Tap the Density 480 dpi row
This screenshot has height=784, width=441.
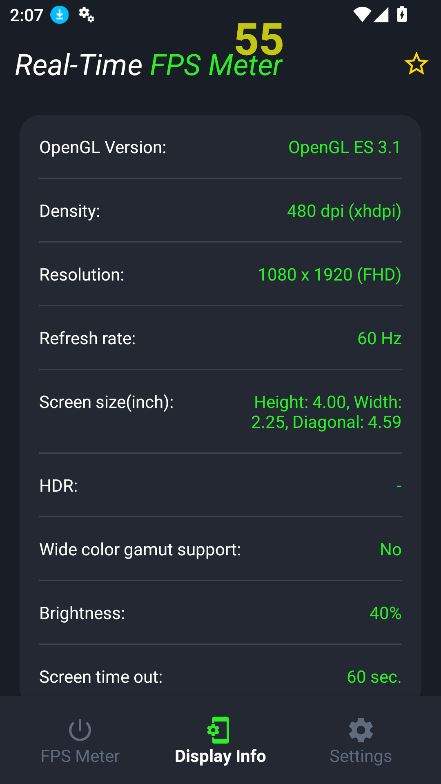(220, 211)
